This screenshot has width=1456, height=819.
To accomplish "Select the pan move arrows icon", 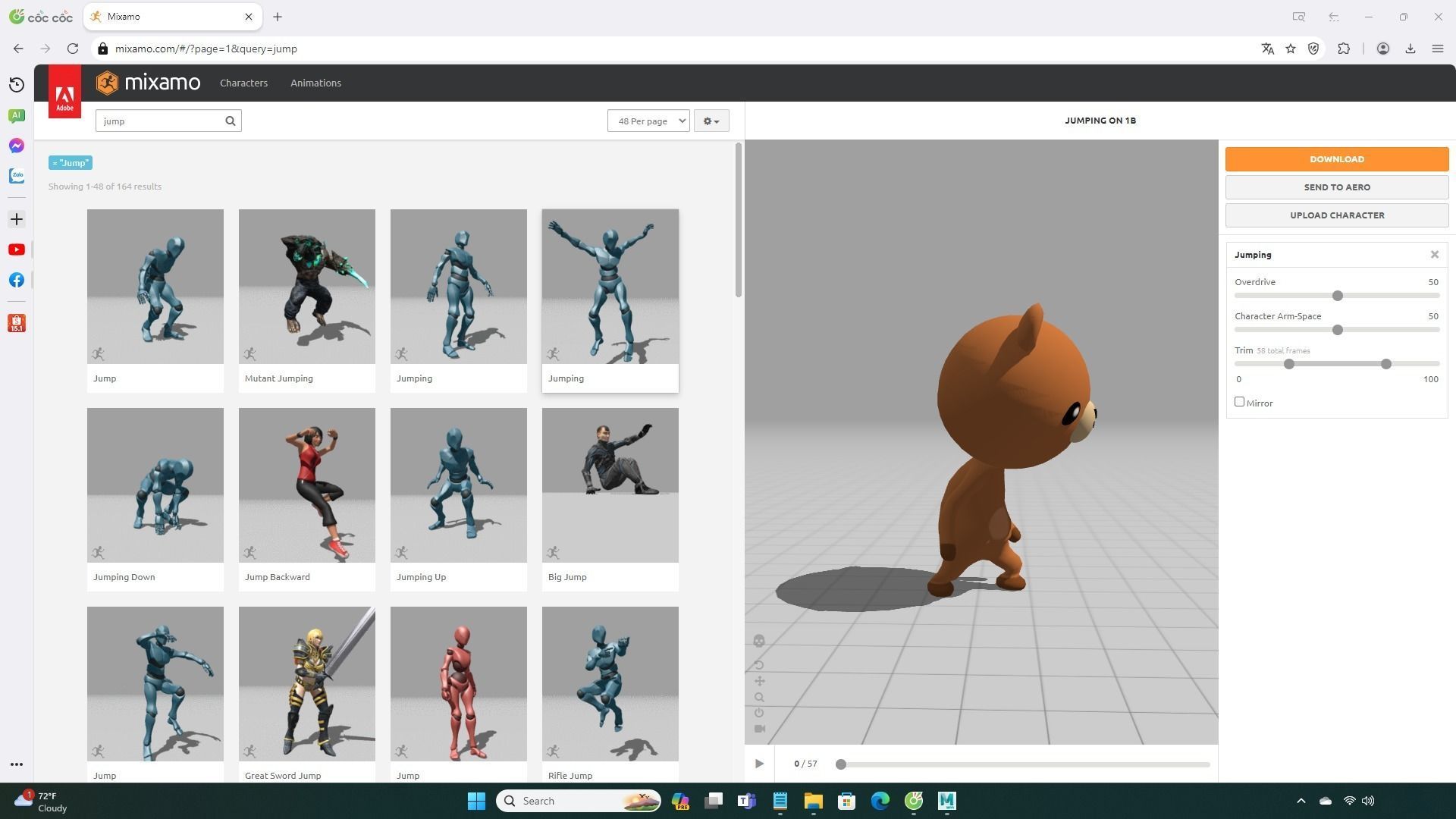I will pyautogui.click(x=759, y=681).
